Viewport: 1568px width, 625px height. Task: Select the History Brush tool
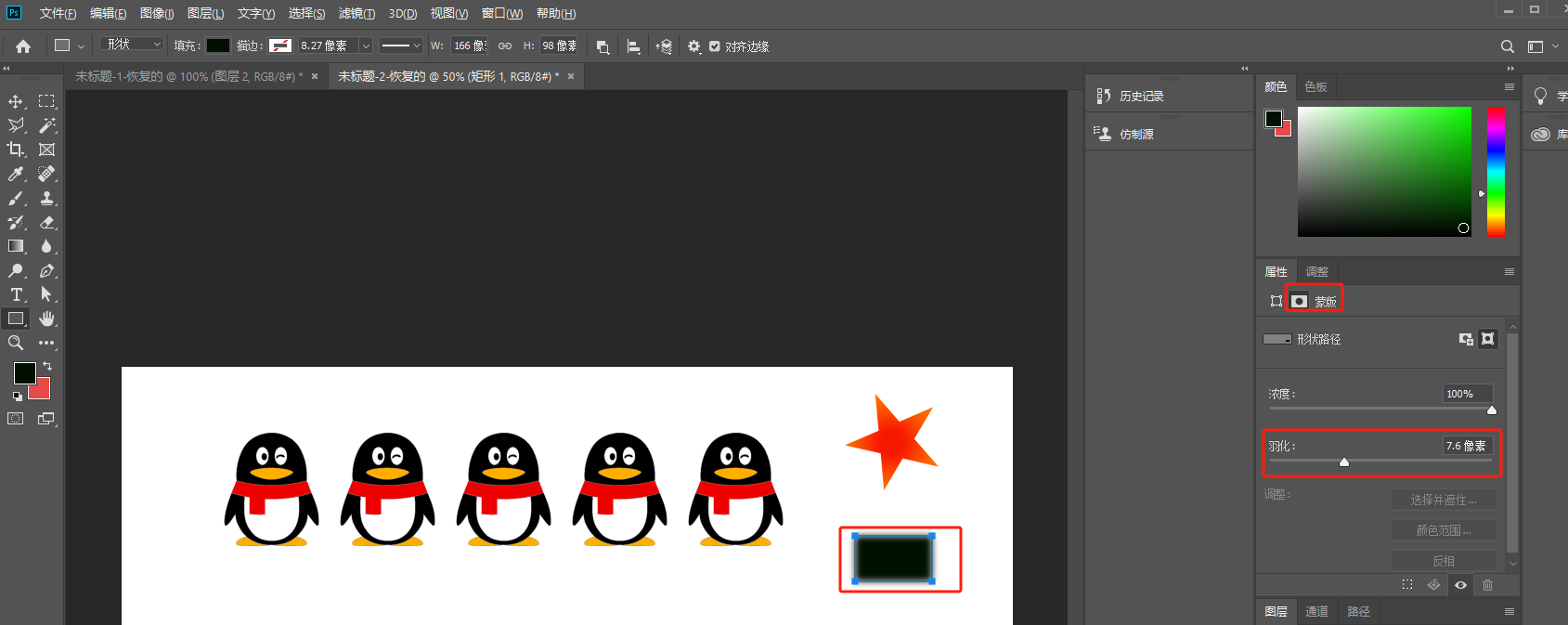coord(16,222)
